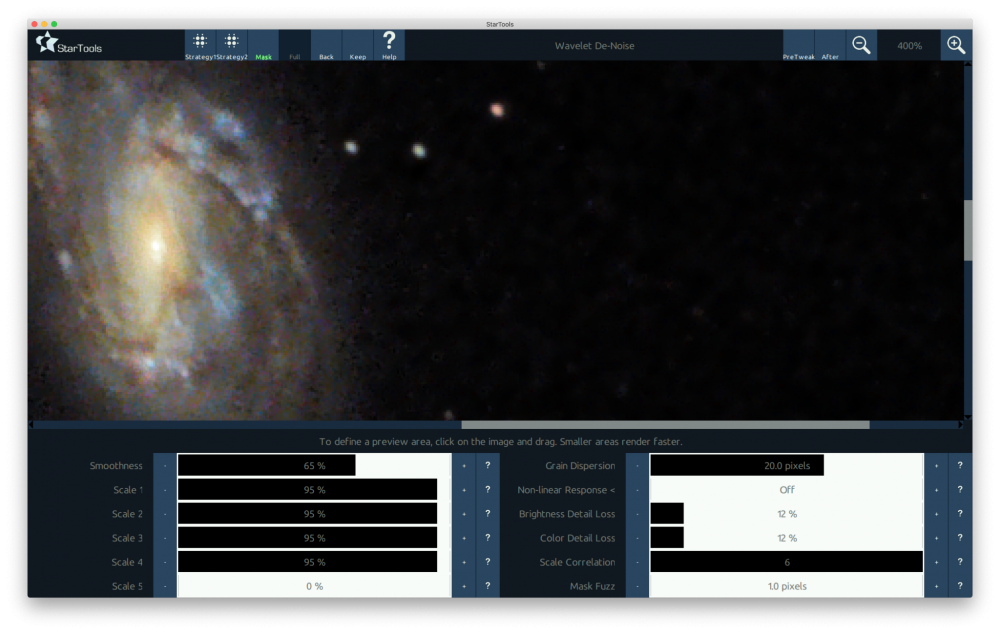Show help for Color Detail Loss
1000x634 pixels.
(x=960, y=538)
